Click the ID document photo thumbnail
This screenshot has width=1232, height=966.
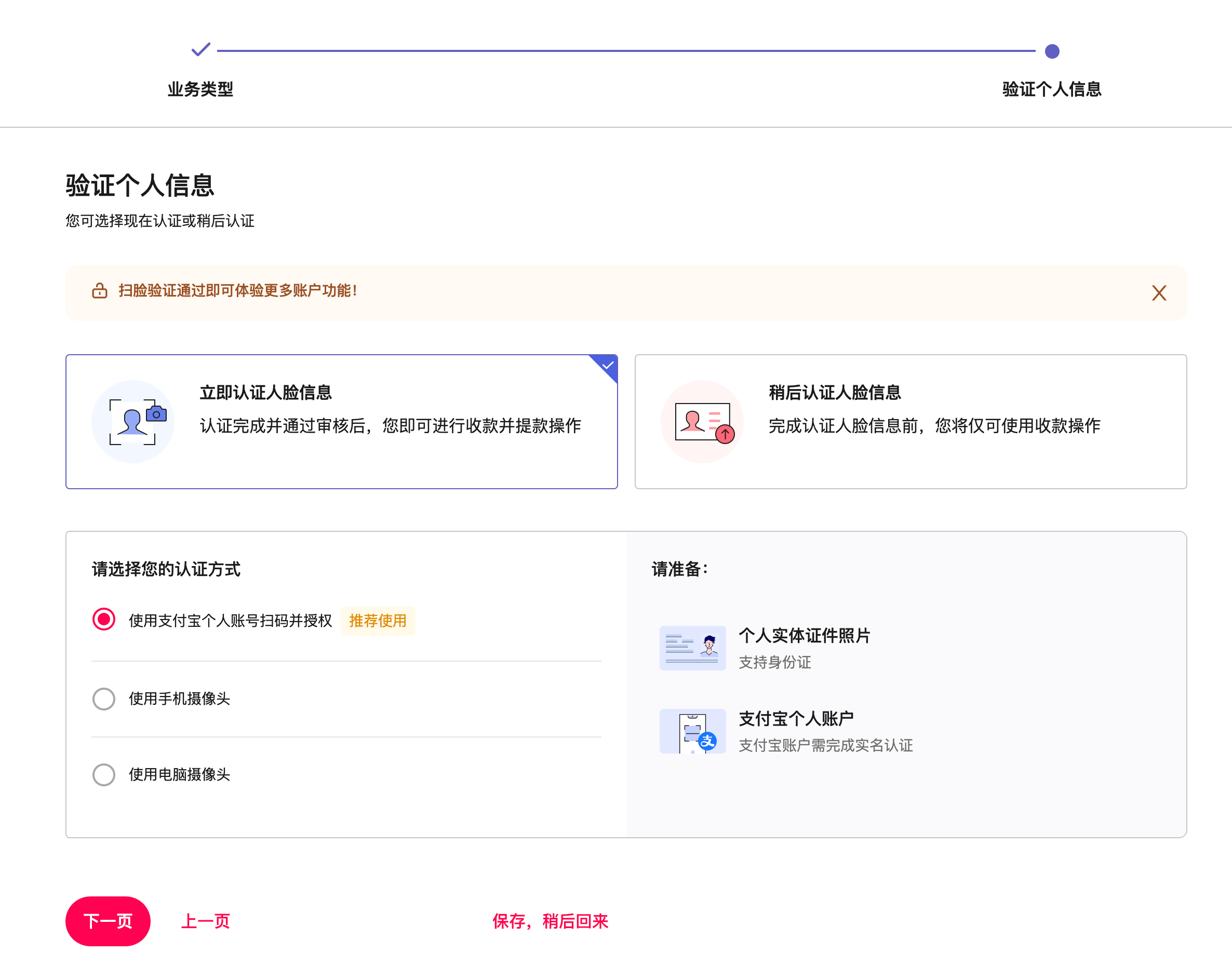(x=692, y=648)
